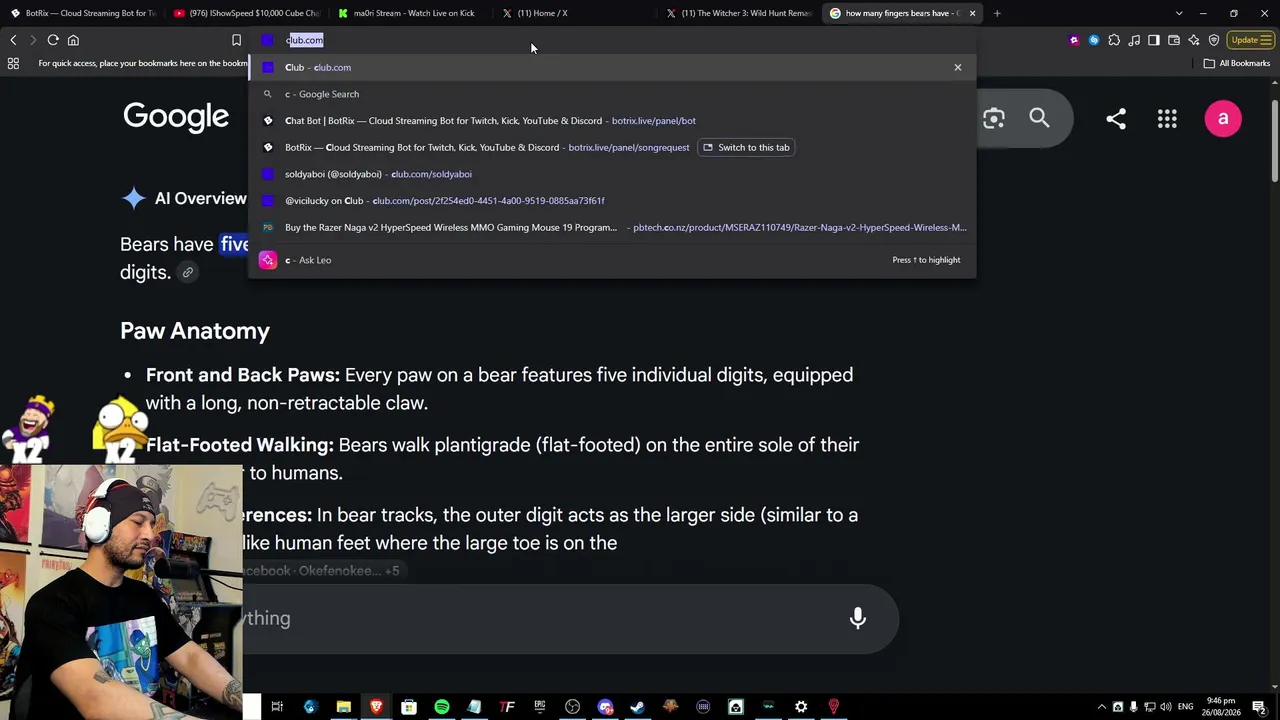Open Spotify from the taskbar
This screenshot has width=1280, height=720.
[x=441, y=707]
